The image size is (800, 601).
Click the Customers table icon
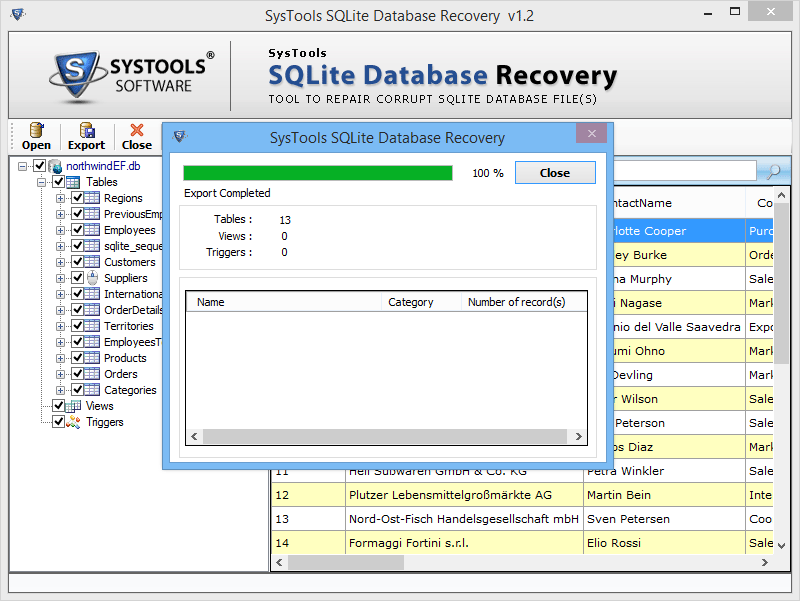point(92,262)
